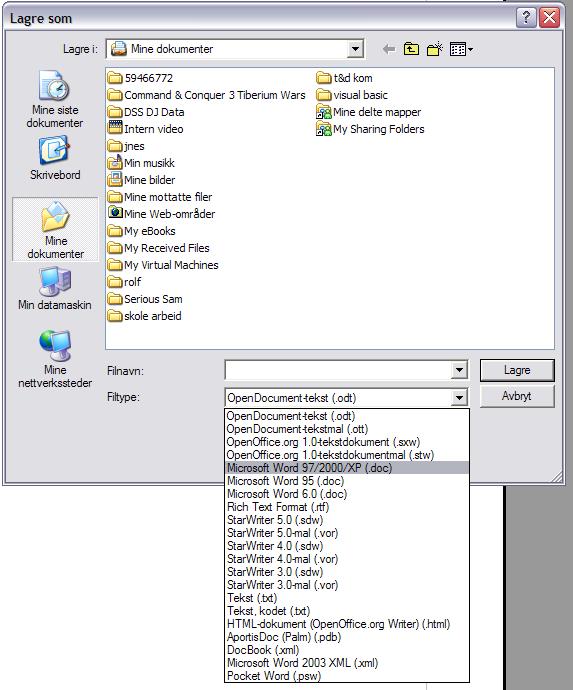Click the back arrow navigation icon
The image size is (573, 690).
389,49
